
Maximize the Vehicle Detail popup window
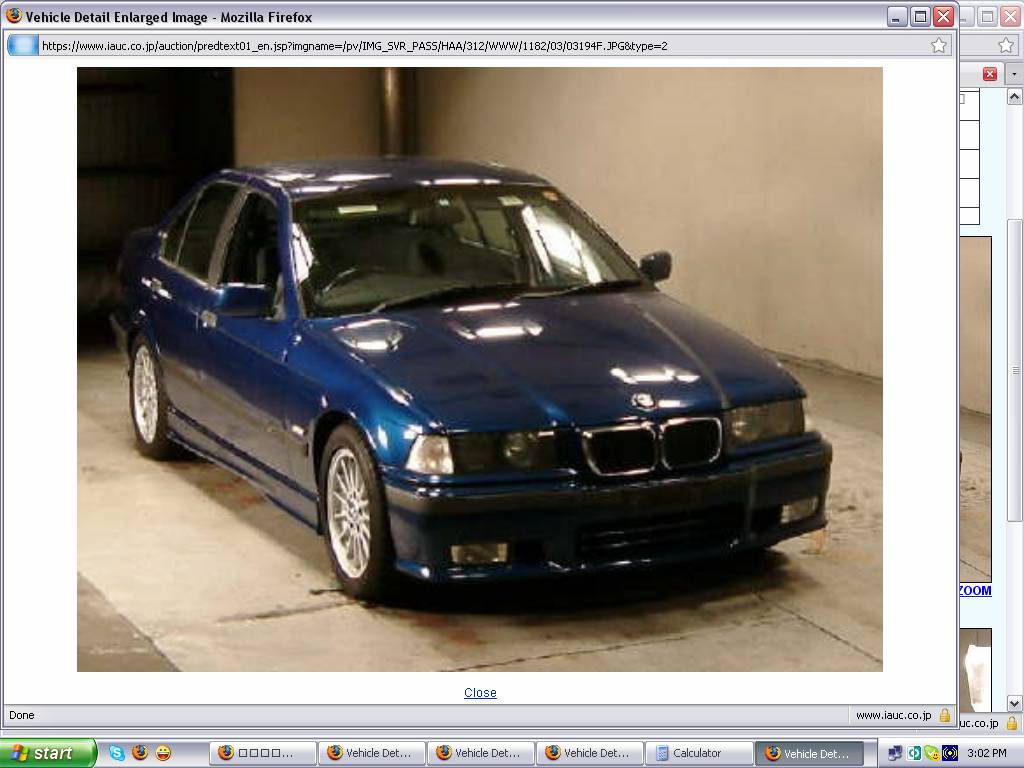coord(920,16)
